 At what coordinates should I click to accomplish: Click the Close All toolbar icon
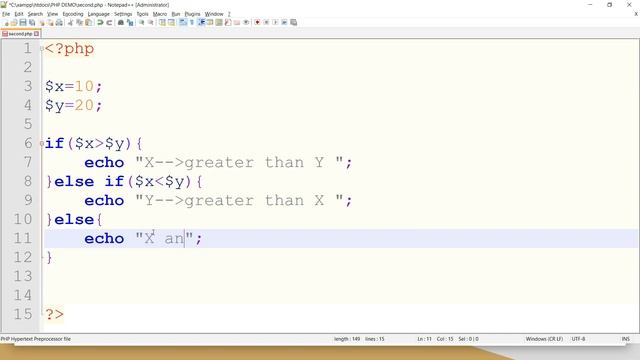pos(51,22)
